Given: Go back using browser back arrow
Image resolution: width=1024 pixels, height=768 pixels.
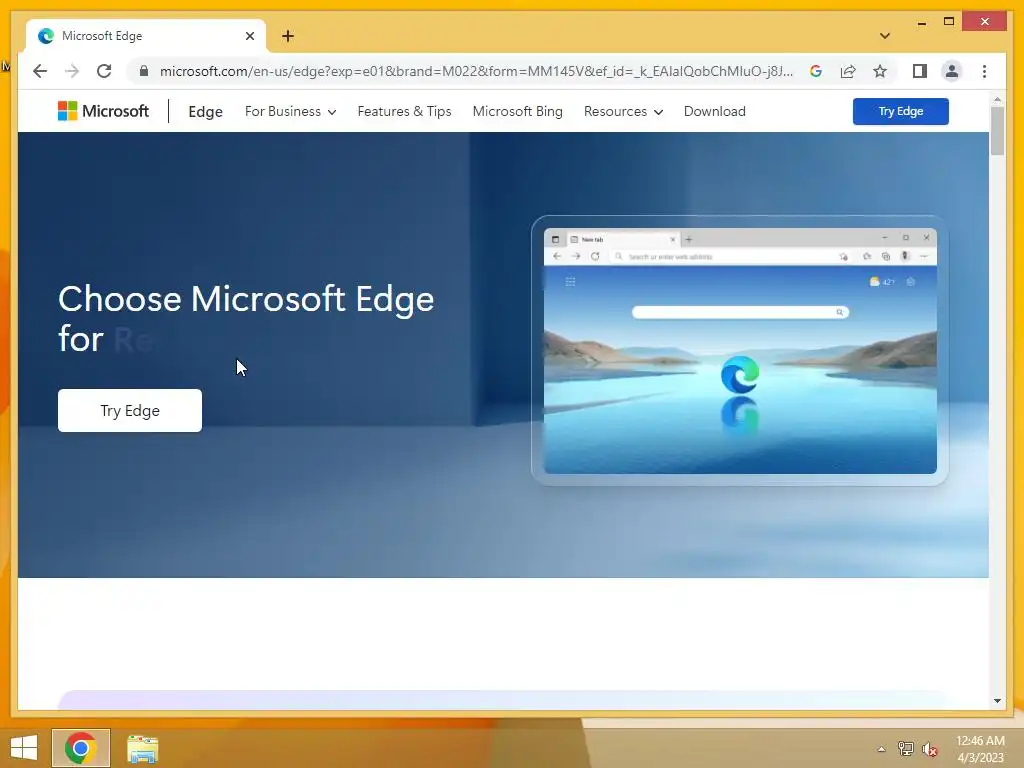Looking at the screenshot, I should tap(40, 71).
